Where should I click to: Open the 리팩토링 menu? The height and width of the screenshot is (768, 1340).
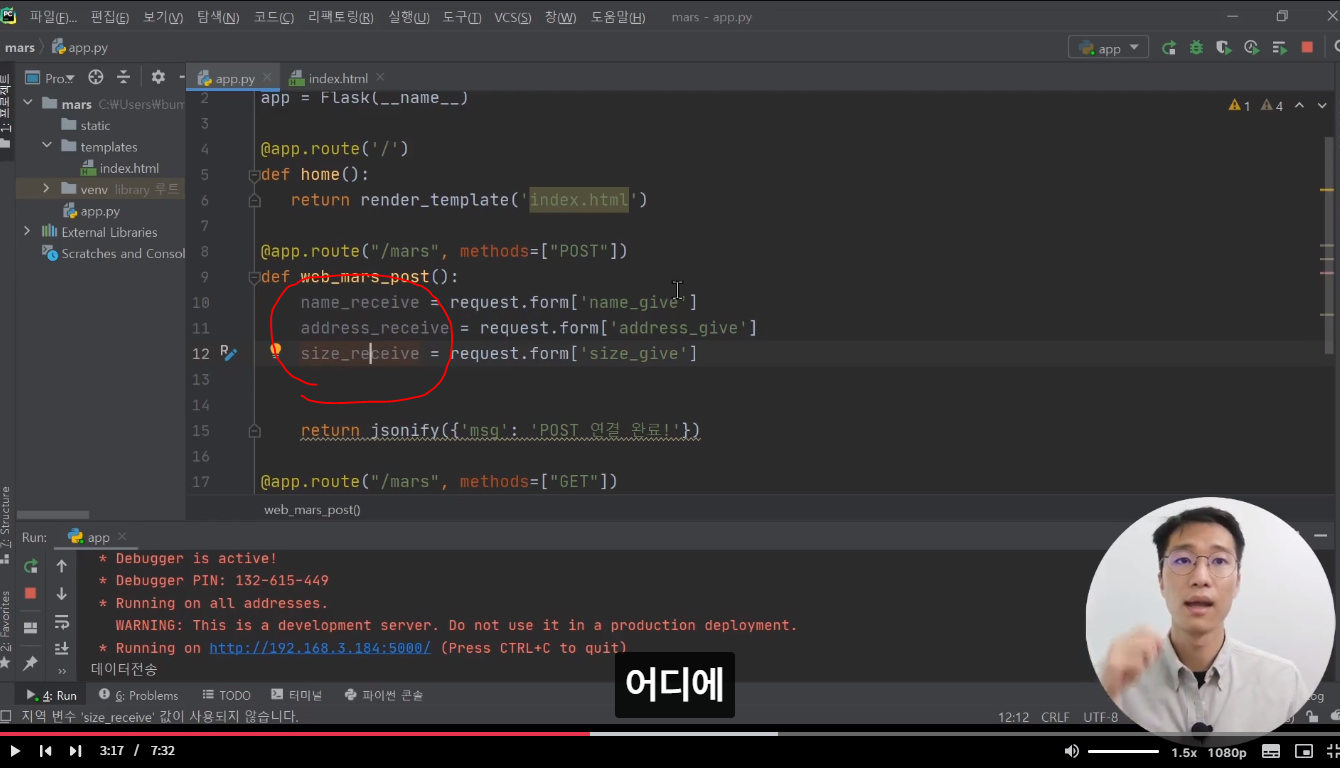pyautogui.click(x=341, y=17)
